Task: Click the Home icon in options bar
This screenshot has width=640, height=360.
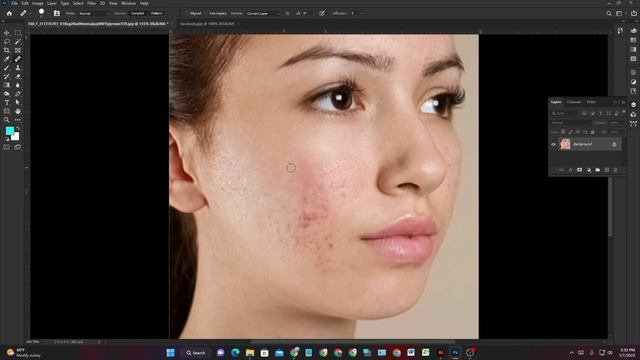Action: tap(9, 13)
